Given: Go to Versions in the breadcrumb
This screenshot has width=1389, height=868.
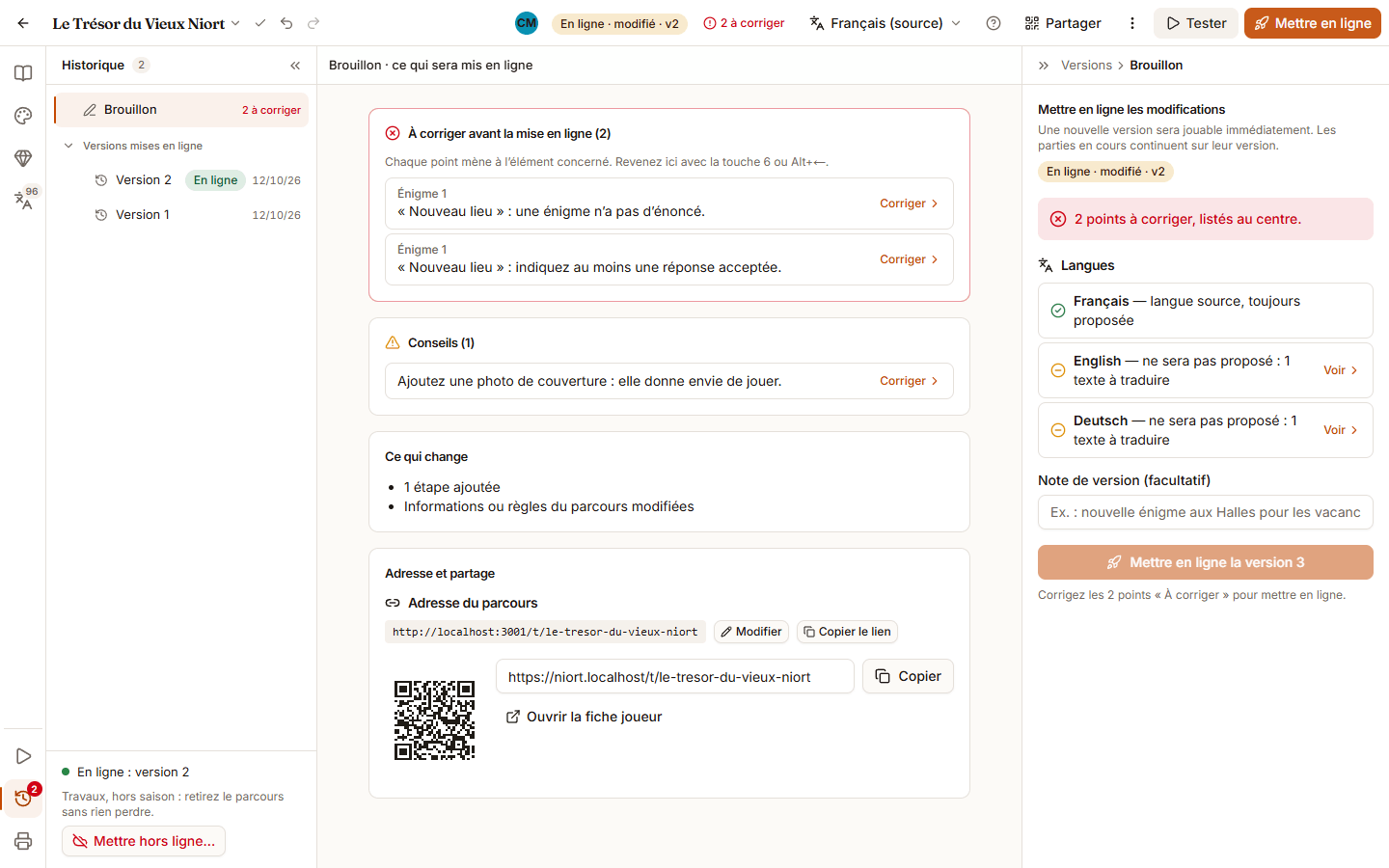Looking at the screenshot, I should [1086, 66].
